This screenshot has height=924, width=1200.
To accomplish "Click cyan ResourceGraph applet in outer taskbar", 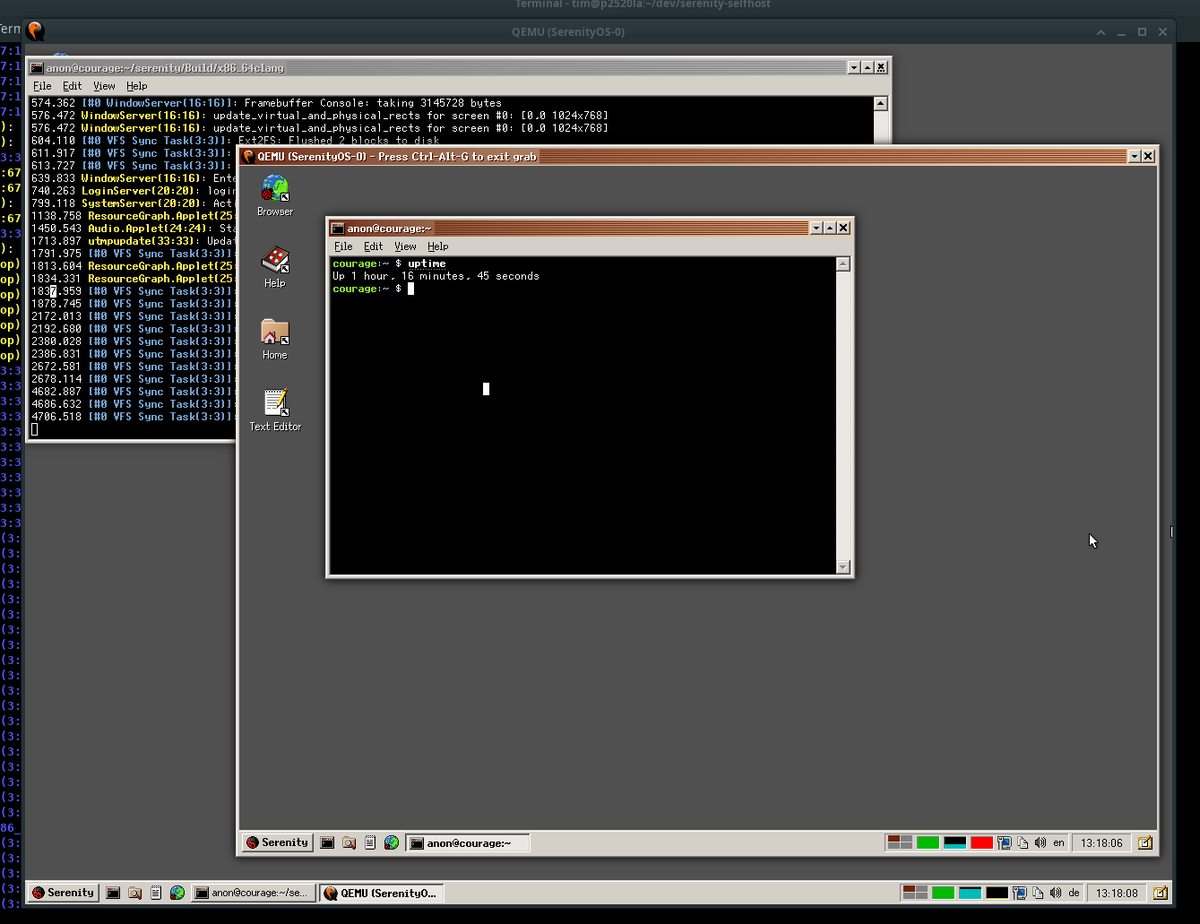I will click(970, 892).
